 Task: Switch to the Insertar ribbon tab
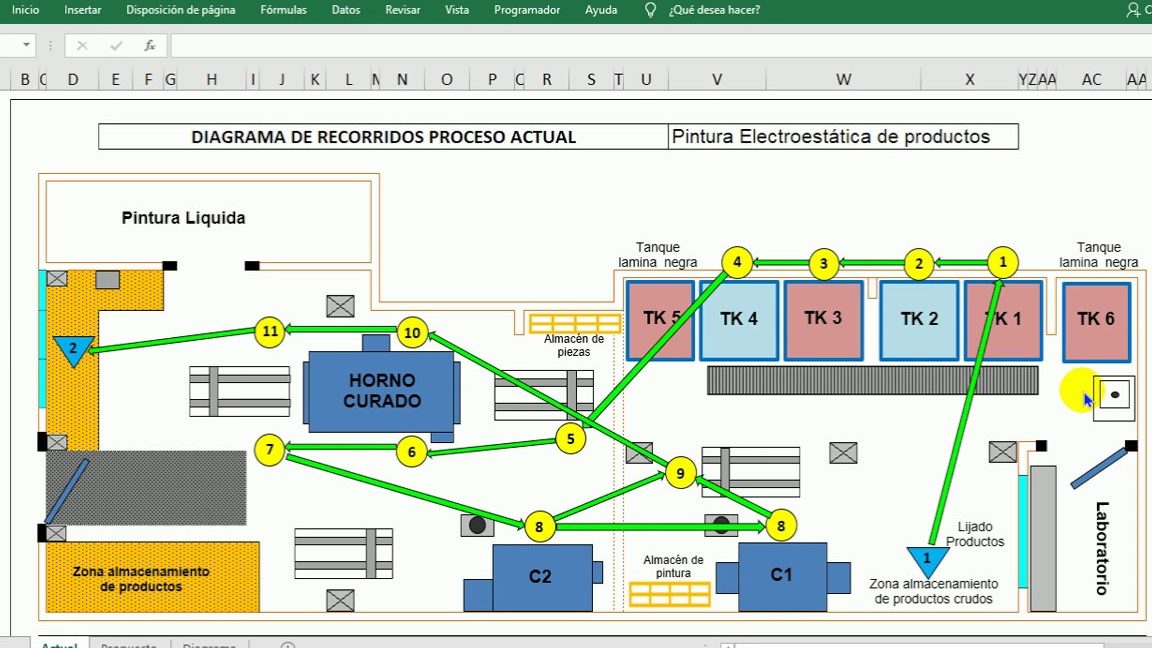tap(82, 9)
